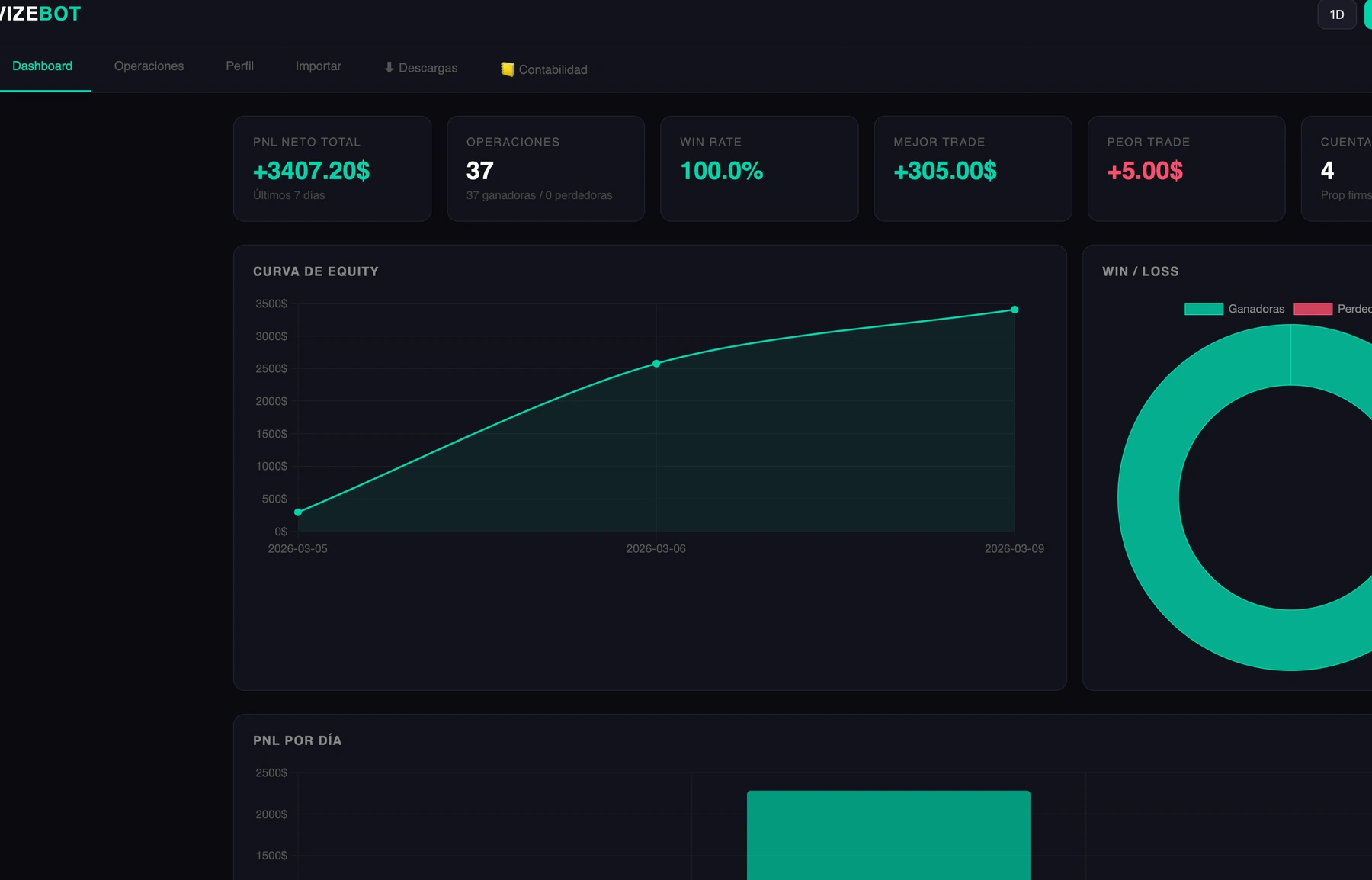Click the 2026-03-06 date axis label
This screenshot has height=880, width=1372.
coord(656,549)
